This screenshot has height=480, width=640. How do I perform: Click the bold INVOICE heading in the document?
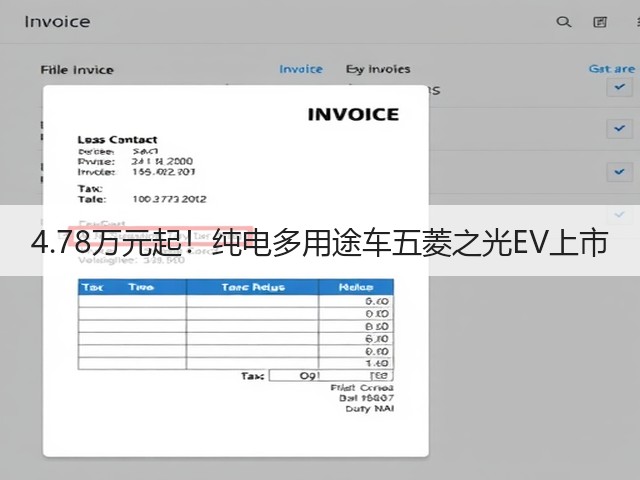click(353, 114)
